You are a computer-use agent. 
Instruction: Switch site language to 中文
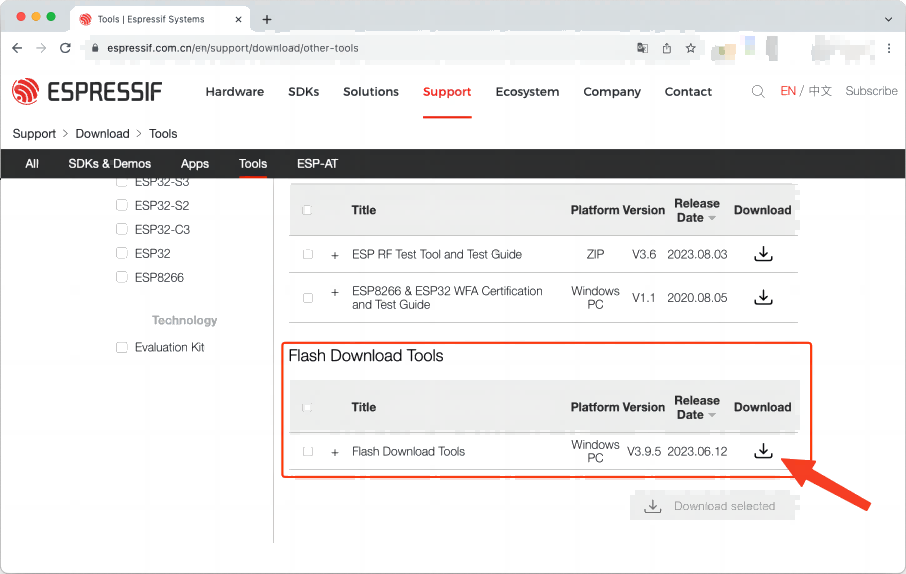click(x=820, y=91)
